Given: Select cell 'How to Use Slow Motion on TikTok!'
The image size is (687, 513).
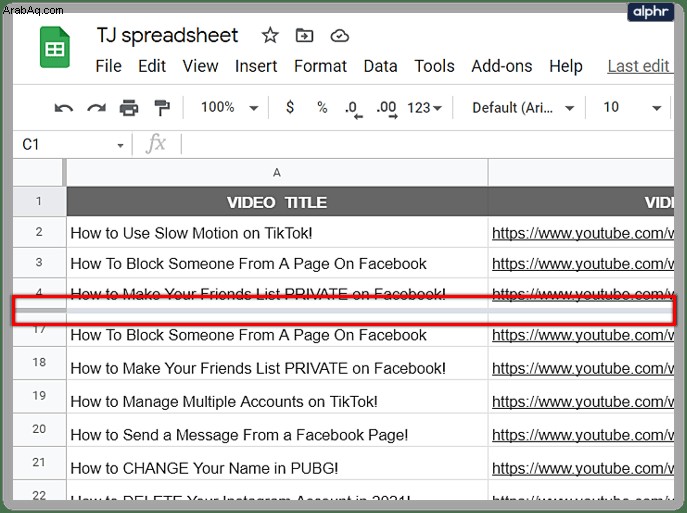Looking at the screenshot, I should pos(277,233).
